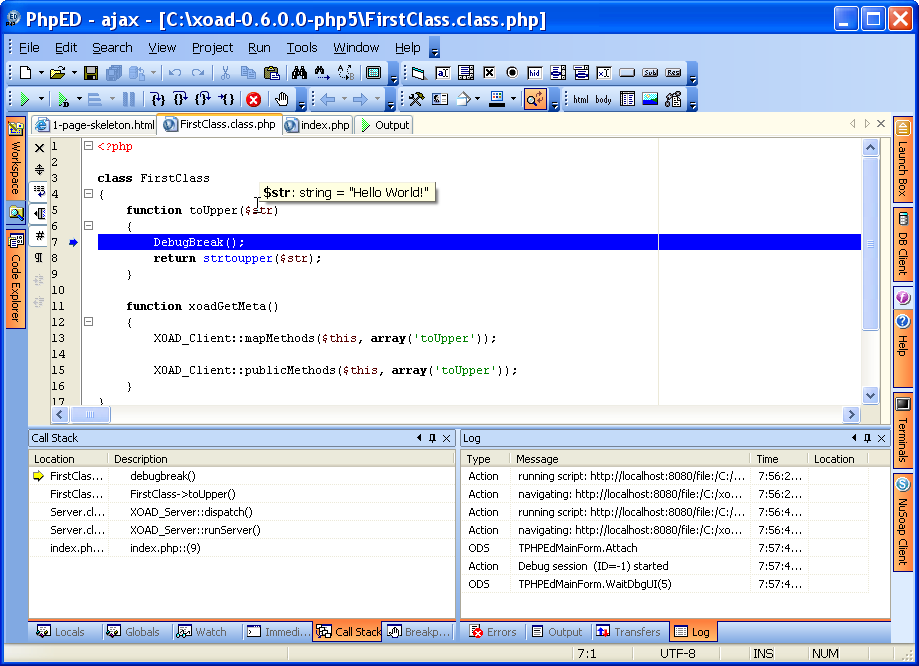Open settings with hammer and wrench icon
Image resolution: width=919 pixels, height=666 pixels.
pyautogui.click(x=416, y=99)
